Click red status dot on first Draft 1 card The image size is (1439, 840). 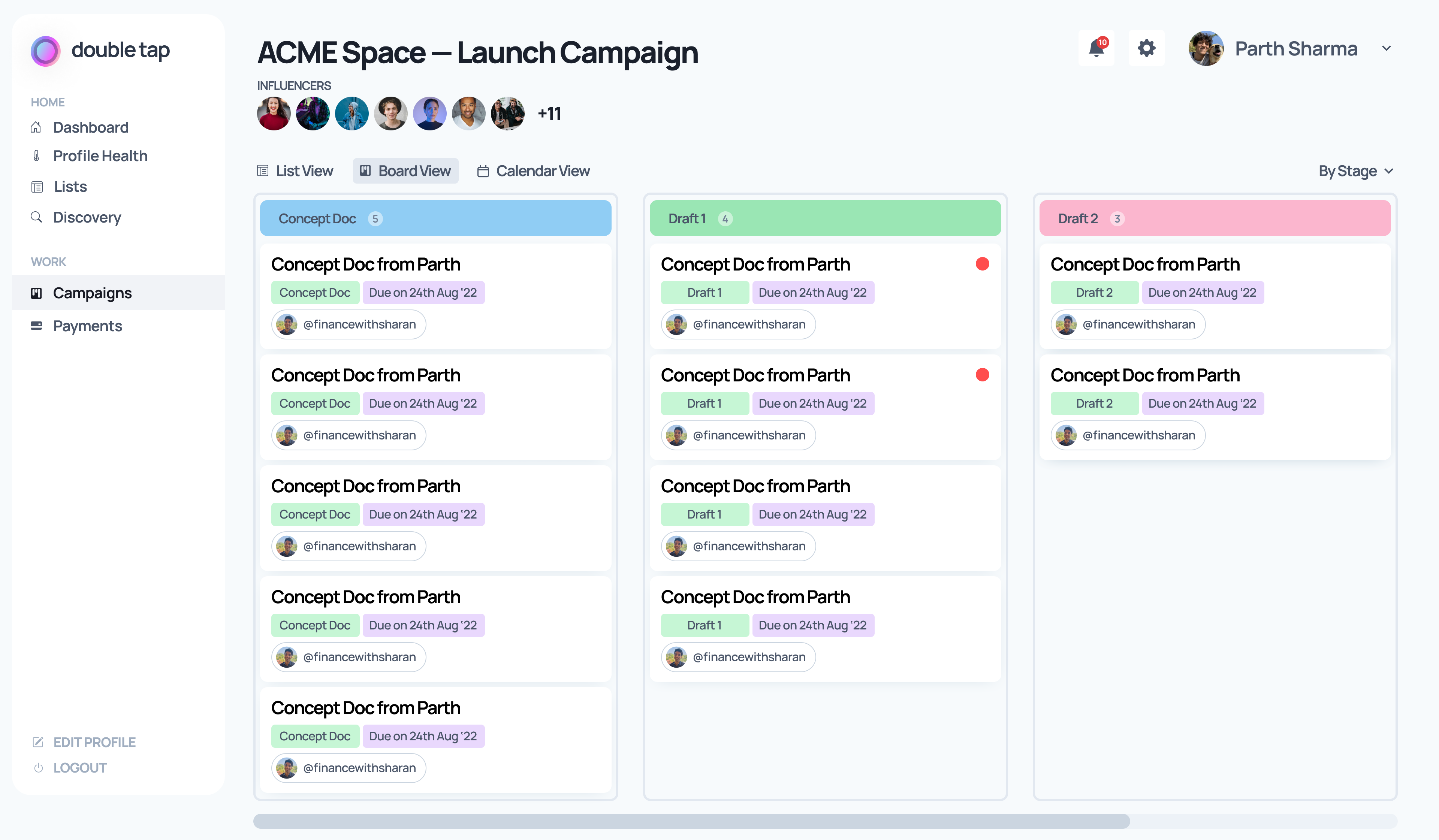[982, 264]
